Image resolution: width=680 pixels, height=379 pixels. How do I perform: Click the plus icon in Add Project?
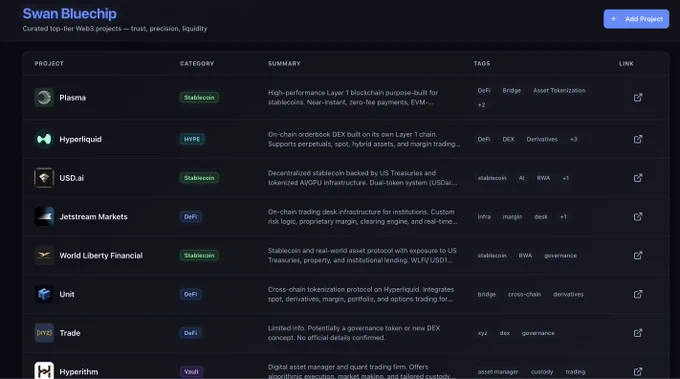(613, 19)
